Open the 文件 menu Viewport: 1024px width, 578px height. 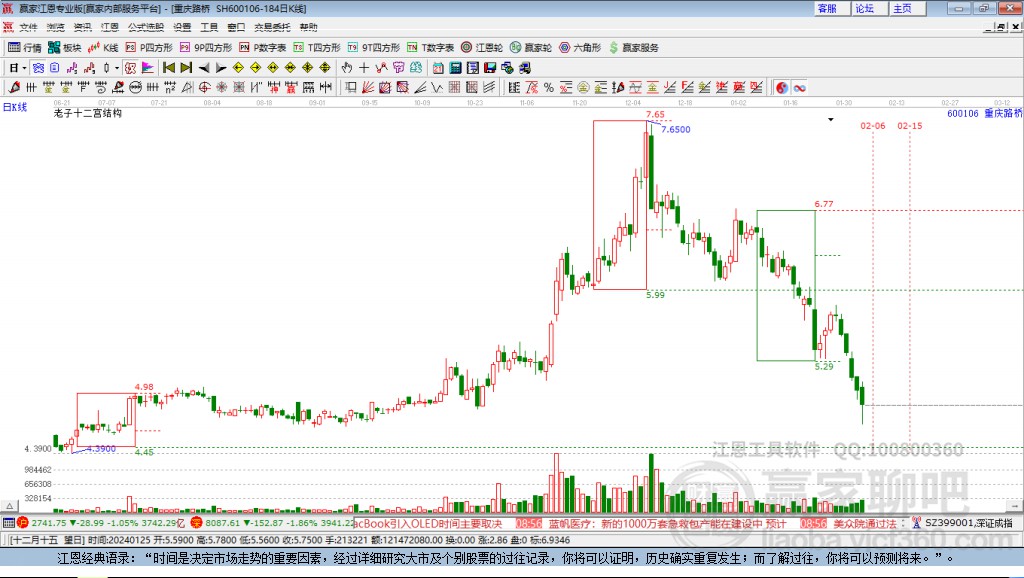coord(28,27)
